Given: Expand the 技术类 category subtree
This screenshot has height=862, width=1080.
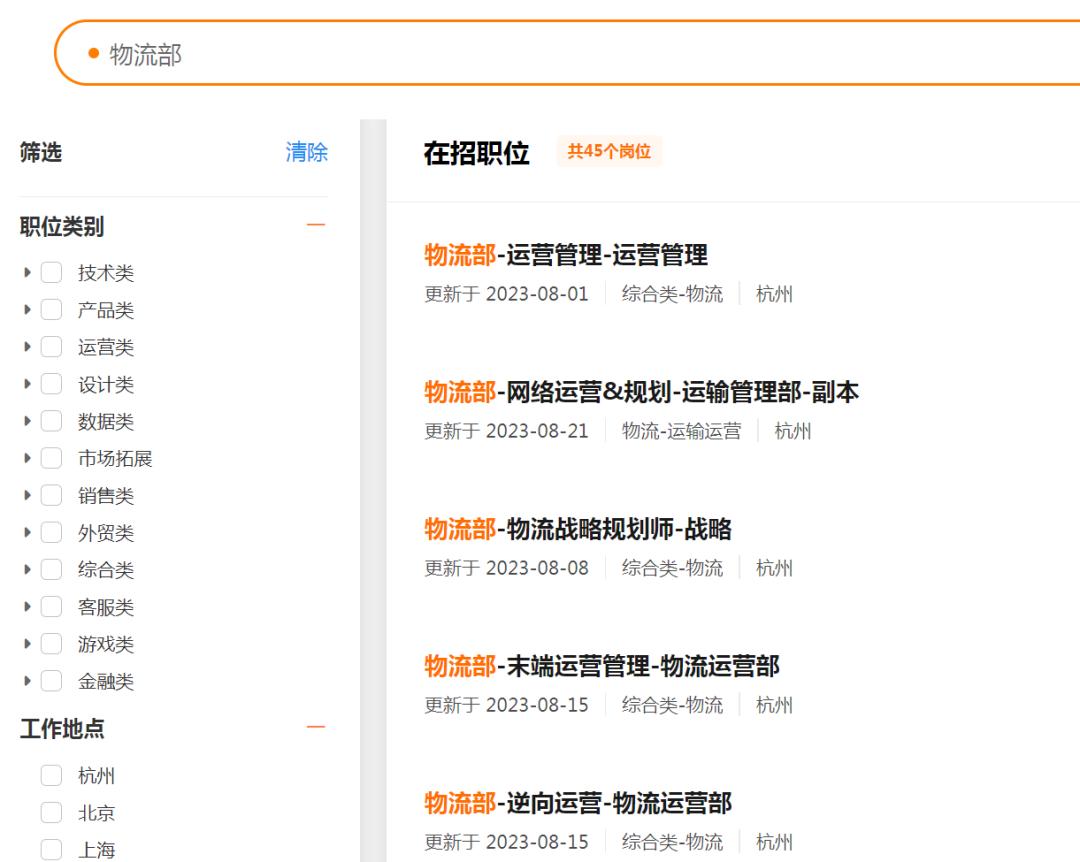Looking at the screenshot, I should [26, 273].
